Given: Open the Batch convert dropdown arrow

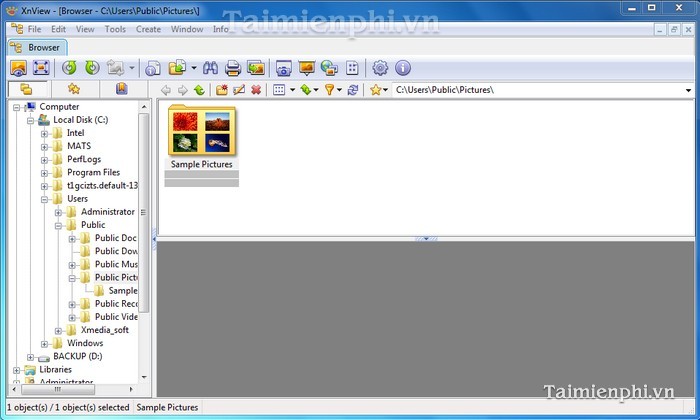Looking at the screenshot, I should point(194,68).
